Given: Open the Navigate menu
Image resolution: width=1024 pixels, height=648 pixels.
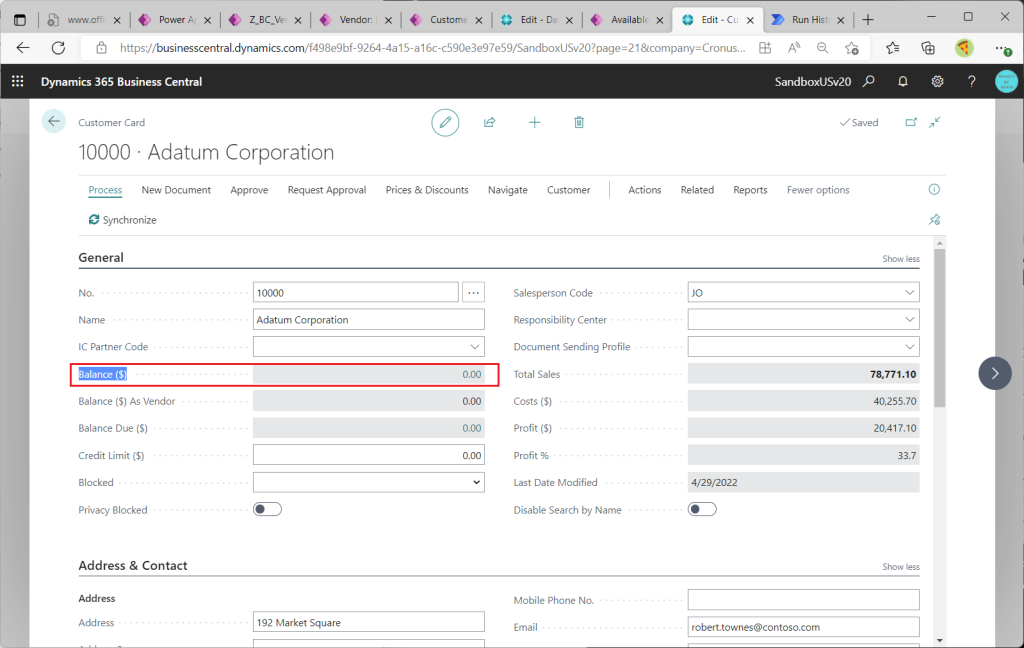Looking at the screenshot, I should point(507,189).
